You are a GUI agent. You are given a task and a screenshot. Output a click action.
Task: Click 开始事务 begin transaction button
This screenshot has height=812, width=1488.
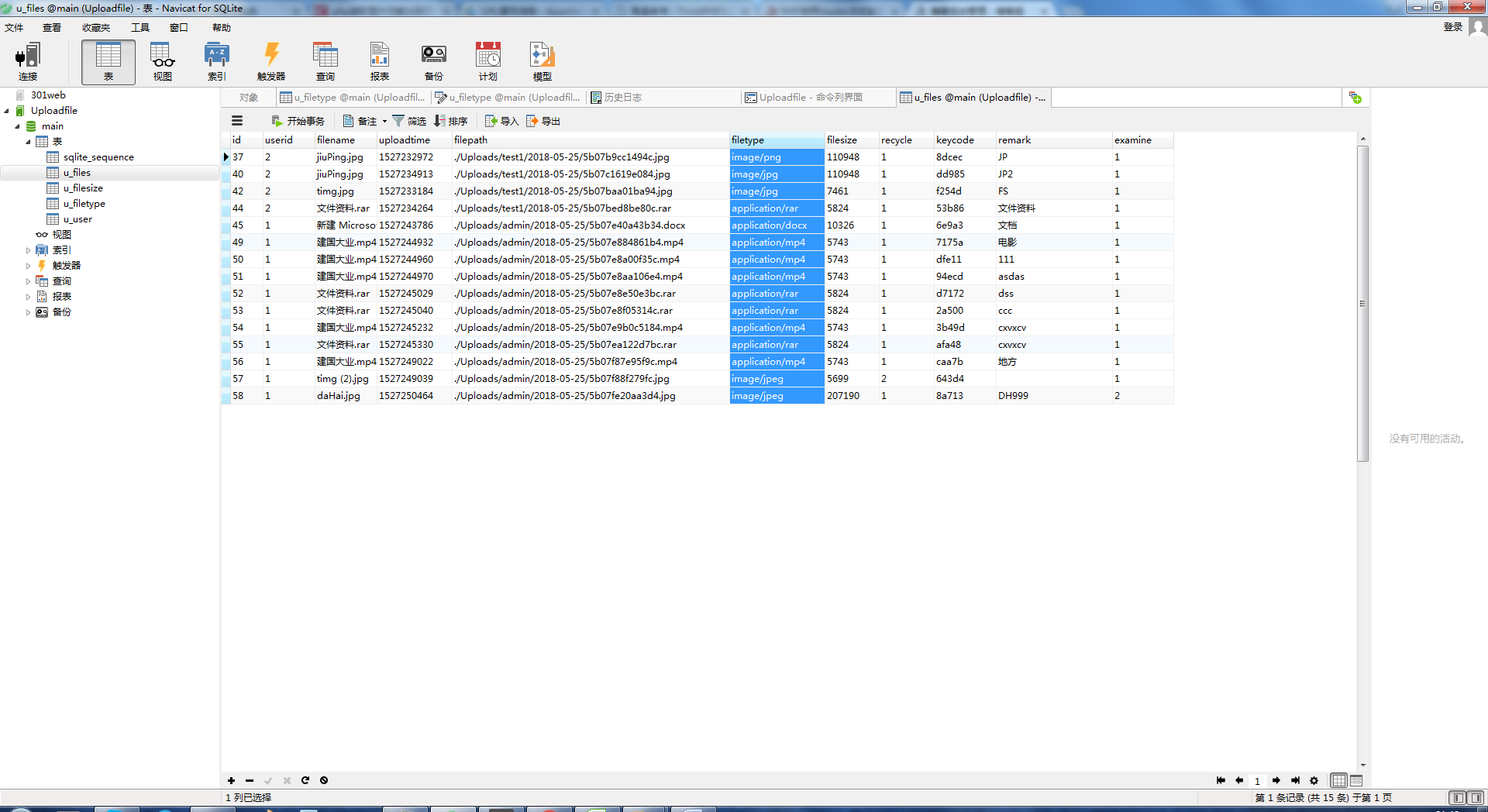click(x=298, y=121)
